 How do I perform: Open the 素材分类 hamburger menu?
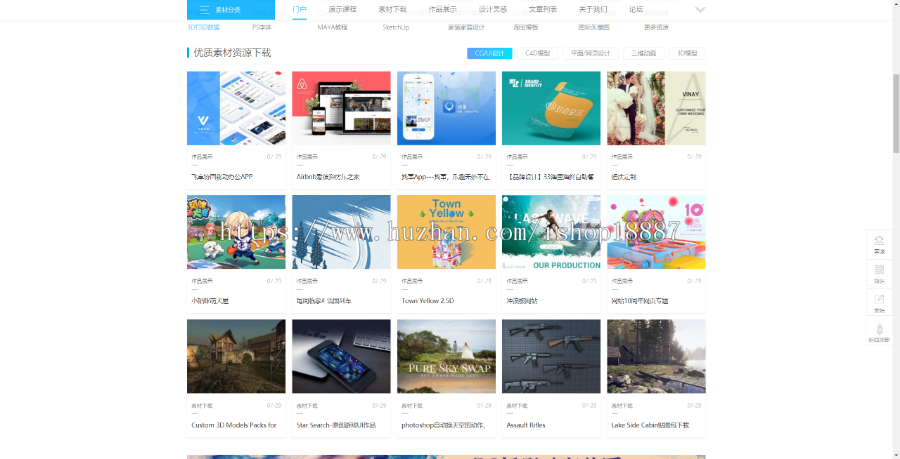pos(230,9)
